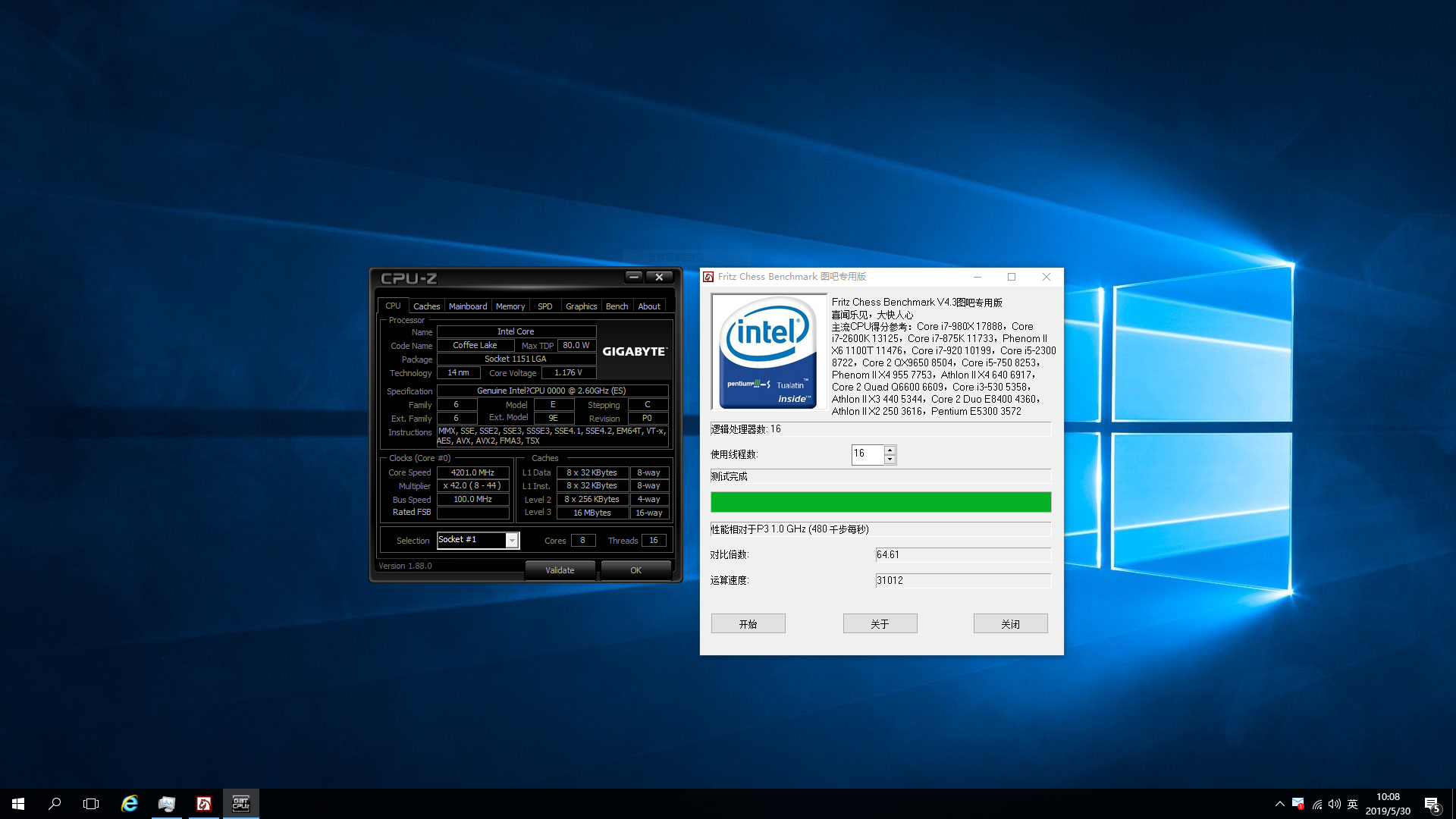Click the Fritz Chess taskbar icon

(x=204, y=804)
